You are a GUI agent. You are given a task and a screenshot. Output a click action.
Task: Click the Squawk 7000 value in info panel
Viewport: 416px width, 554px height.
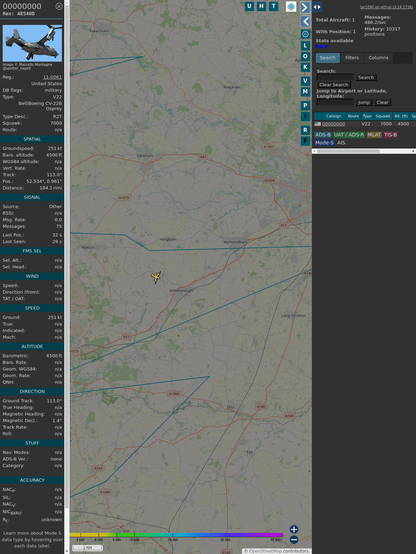click(x=56, y=123)
